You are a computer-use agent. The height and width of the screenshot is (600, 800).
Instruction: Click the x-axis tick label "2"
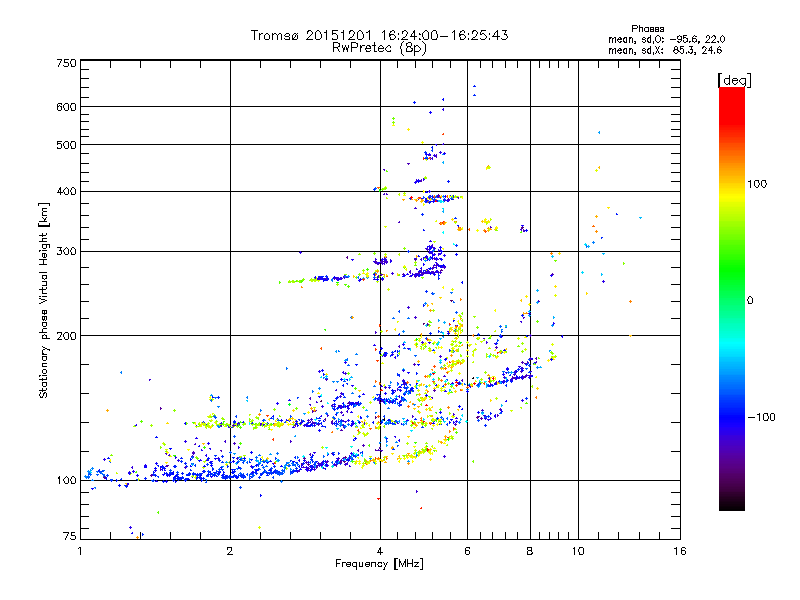tap(230, 551)
